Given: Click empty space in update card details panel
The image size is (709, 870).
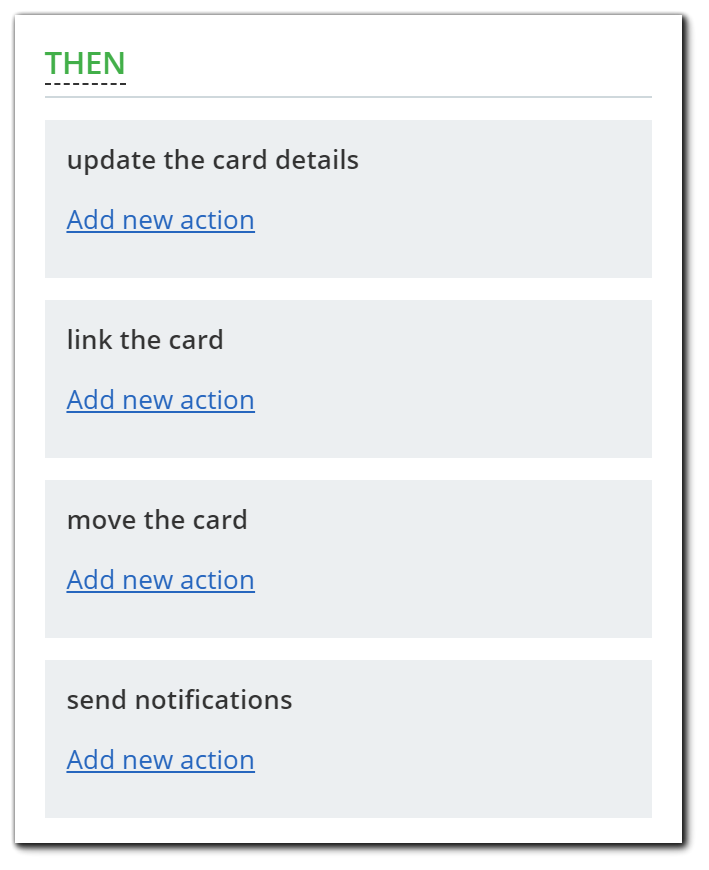Looking at the screenshot, I should click(x=480, y=210).
